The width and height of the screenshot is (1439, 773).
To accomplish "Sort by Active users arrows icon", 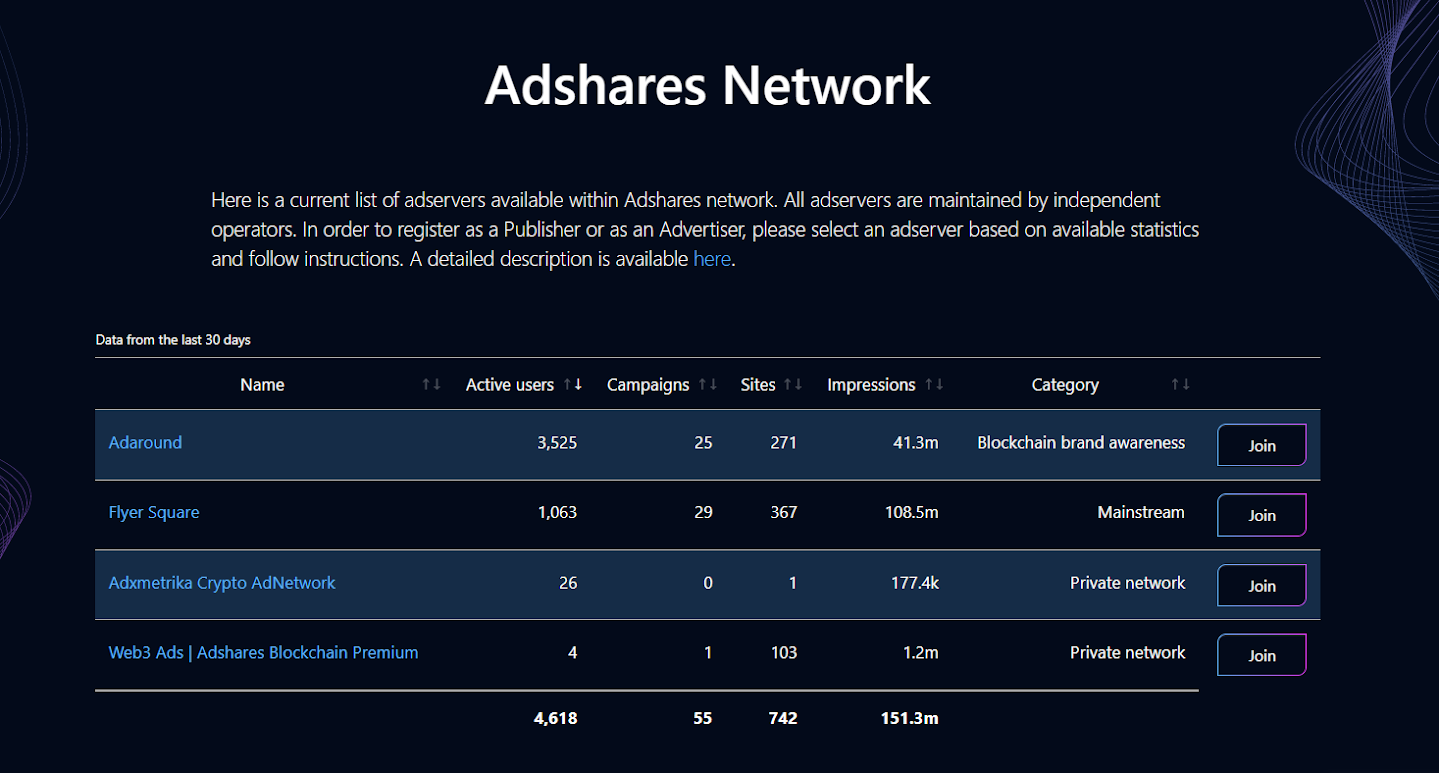I will click(x=573, y=385).
